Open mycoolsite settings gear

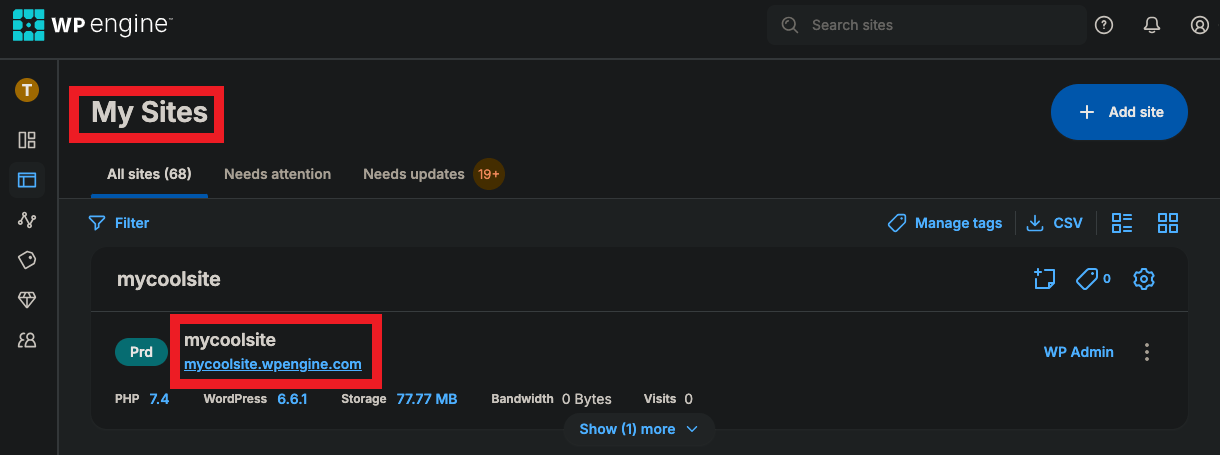(x=1144, y=279)
